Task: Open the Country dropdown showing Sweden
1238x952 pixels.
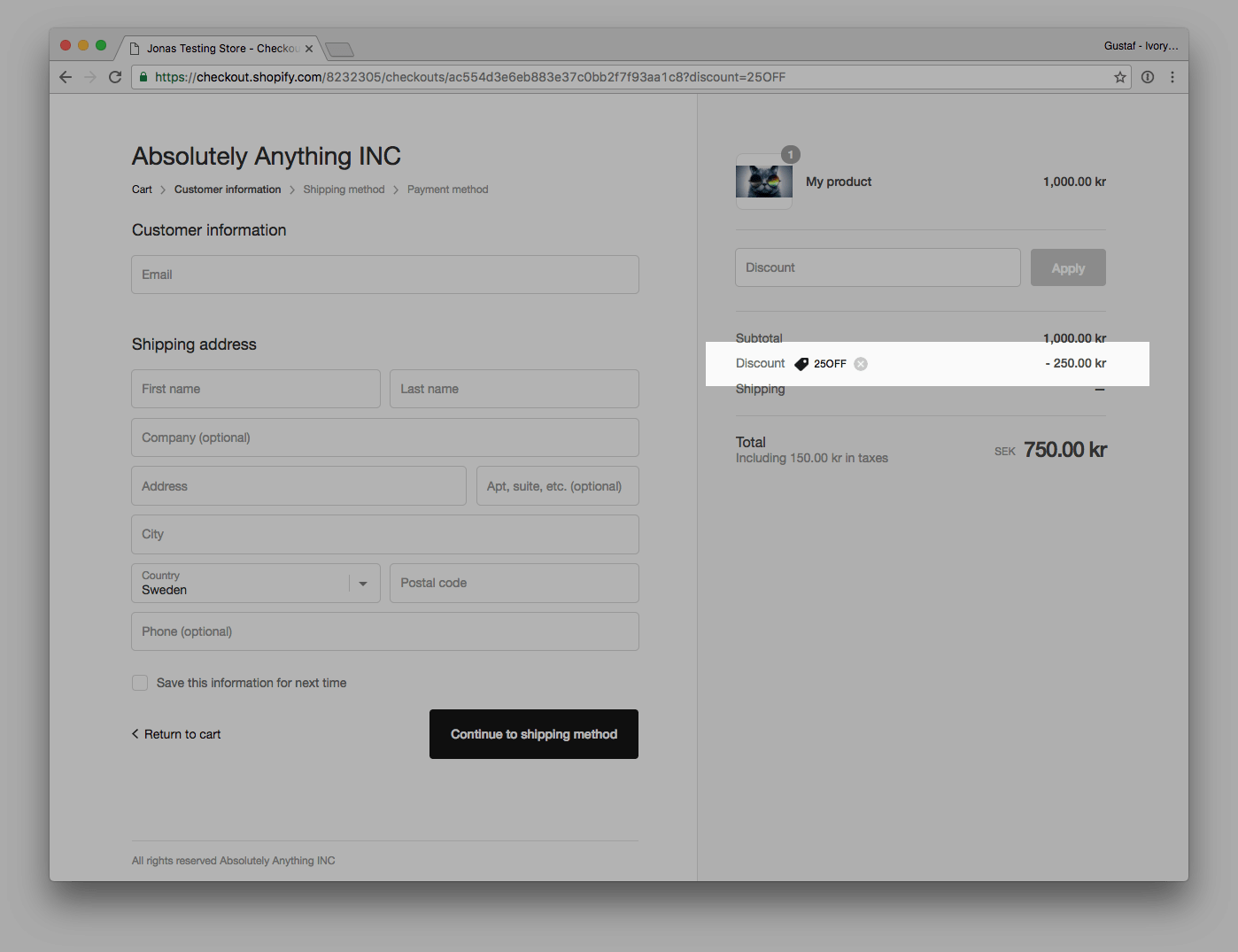Action: click(x=256, y=584)
